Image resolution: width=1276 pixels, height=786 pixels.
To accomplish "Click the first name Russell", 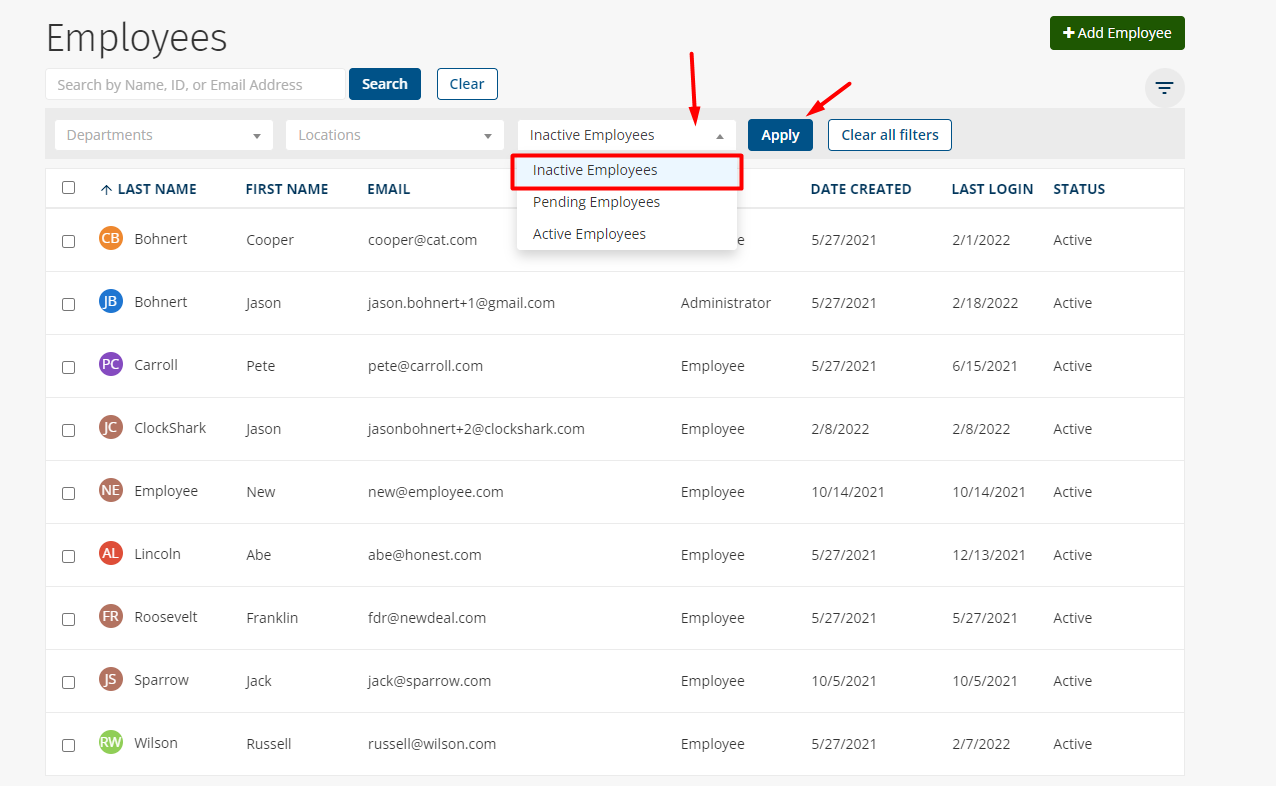I will [269, 744].
